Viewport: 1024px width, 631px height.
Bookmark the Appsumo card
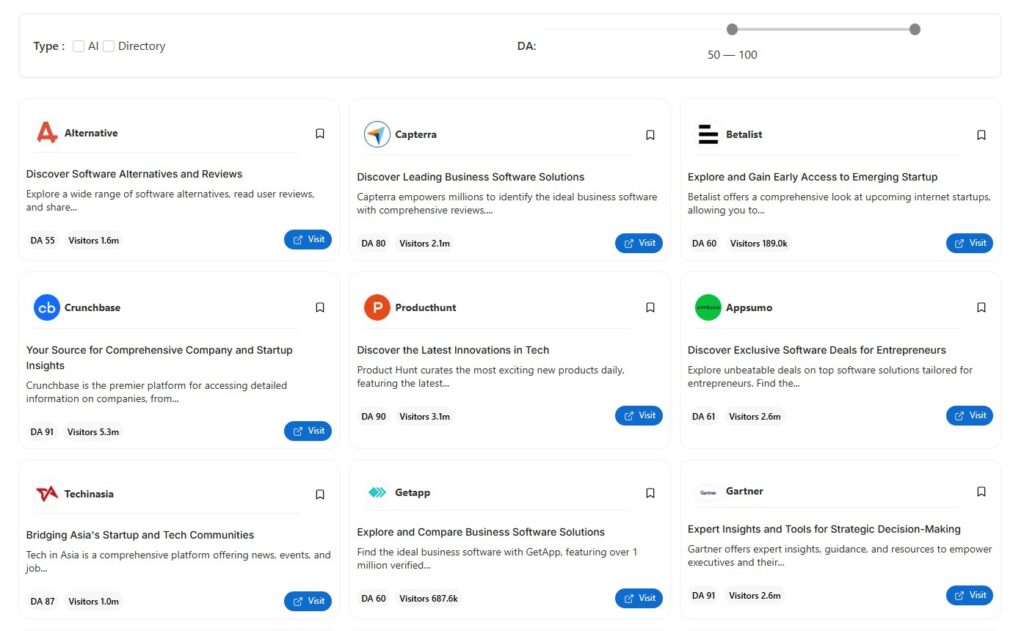[981, 308]
